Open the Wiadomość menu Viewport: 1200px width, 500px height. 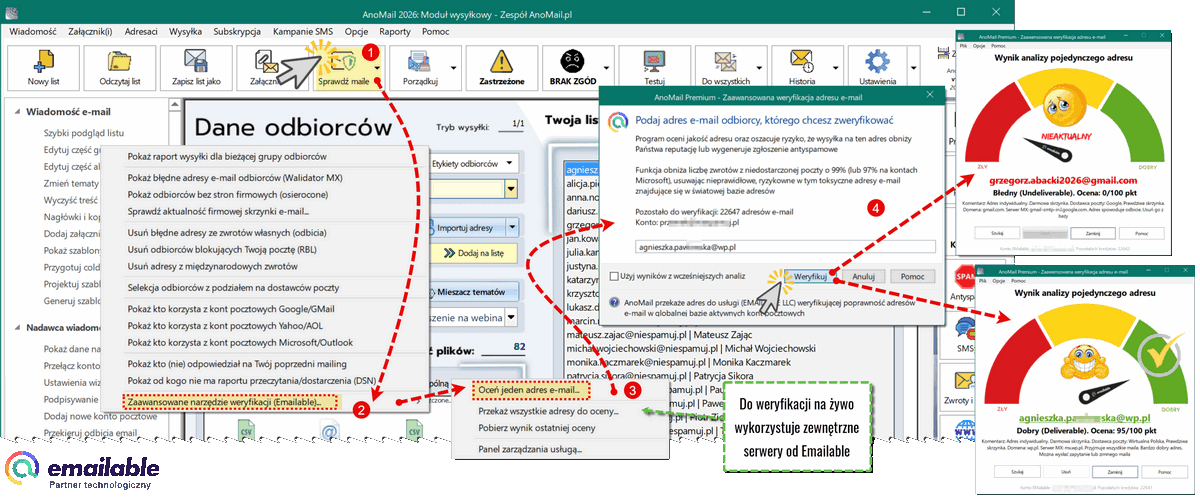(x=32, y=31)
